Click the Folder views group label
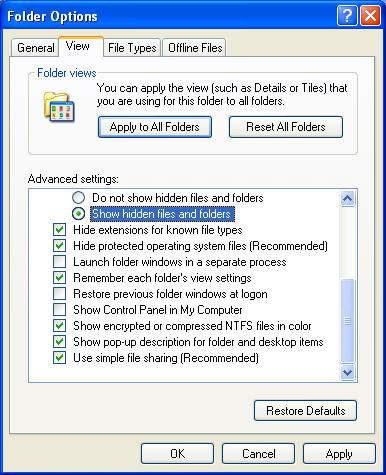 pos(67,73)
